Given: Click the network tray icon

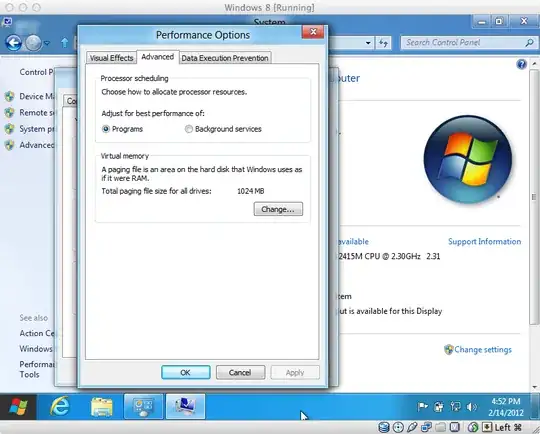Looking at the screenshot, I should coord(456,407).
